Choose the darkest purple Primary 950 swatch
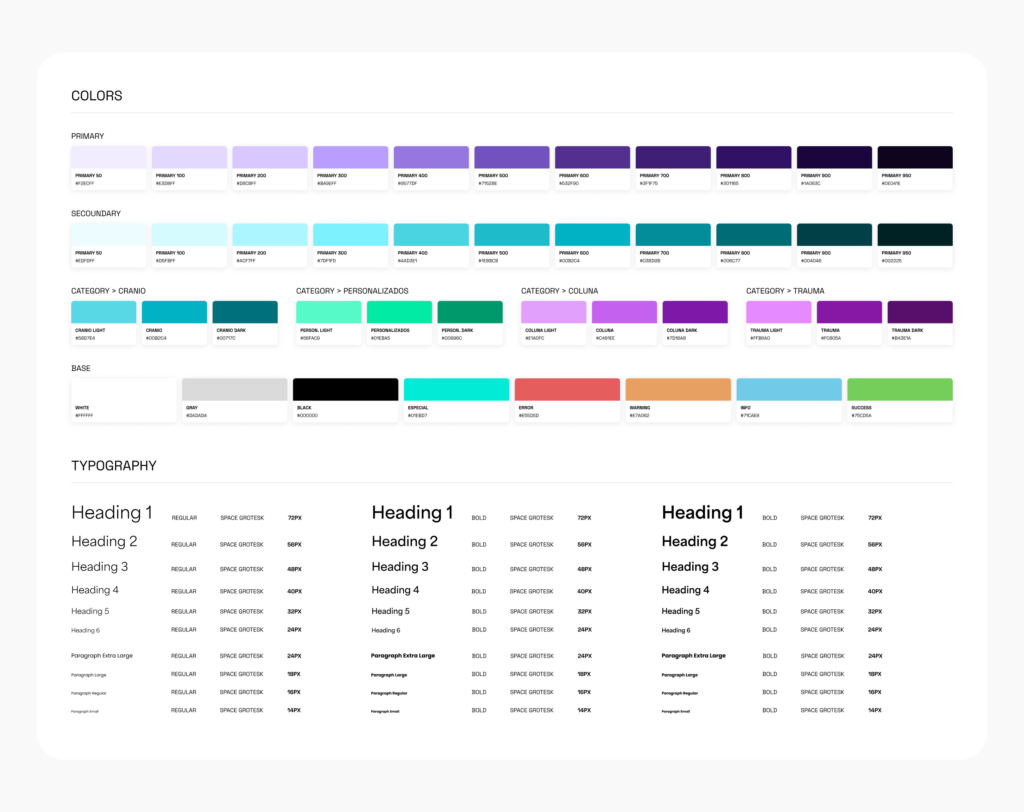The height and width of the screenshot is (812, 1024). (914, 157)
